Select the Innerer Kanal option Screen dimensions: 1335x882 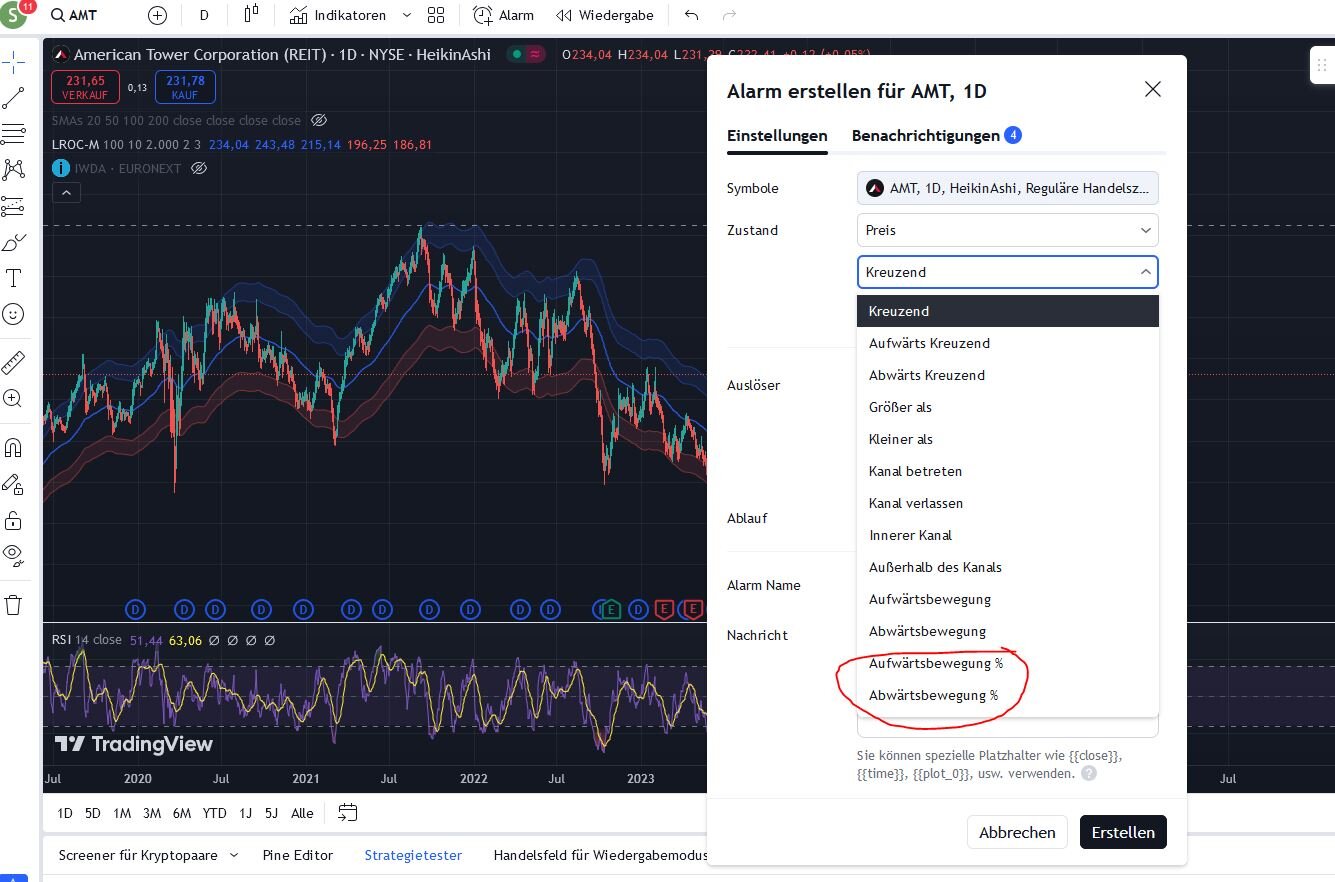(1008, 535)
